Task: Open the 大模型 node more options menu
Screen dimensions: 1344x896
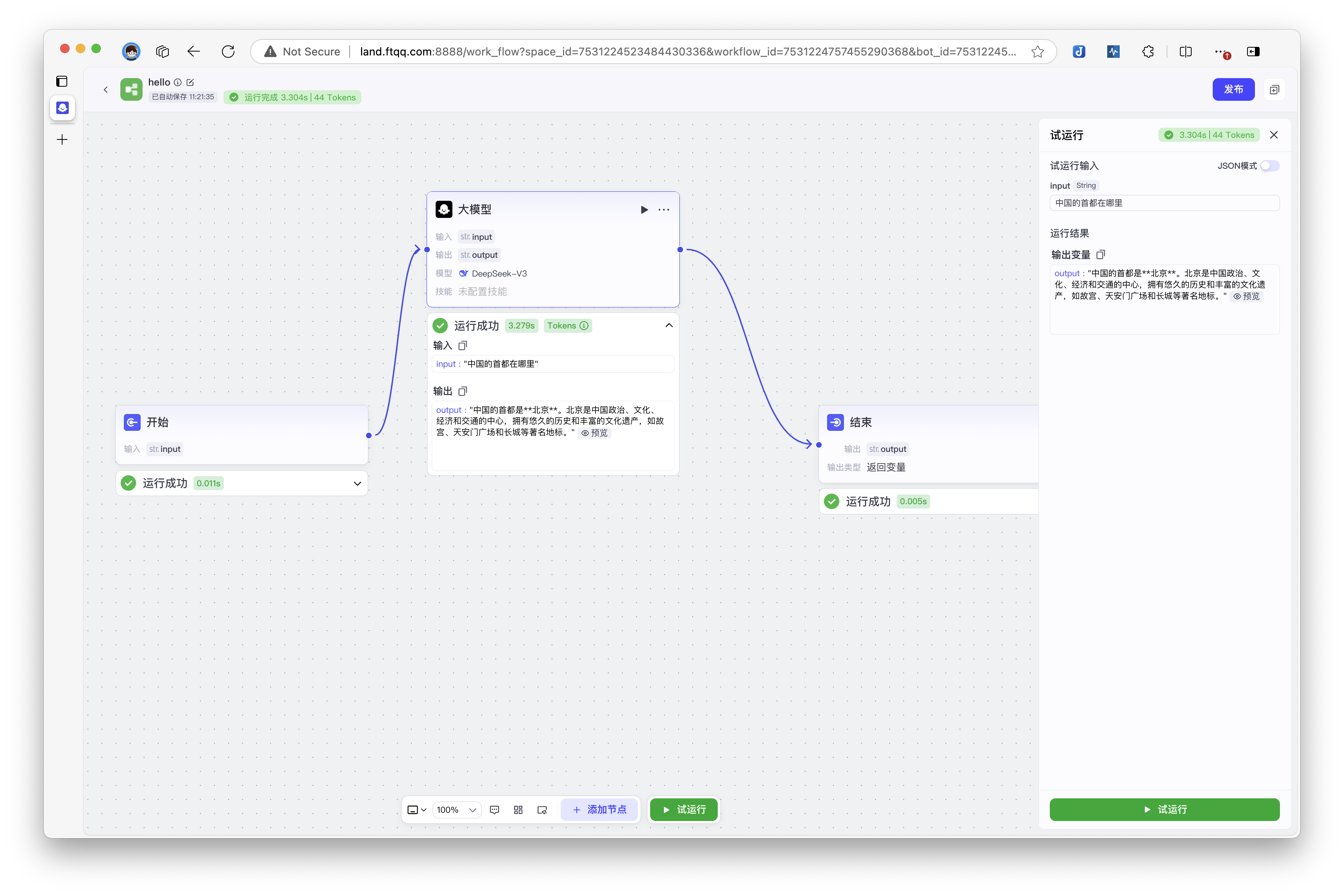Action: click(x=663, y=210)
